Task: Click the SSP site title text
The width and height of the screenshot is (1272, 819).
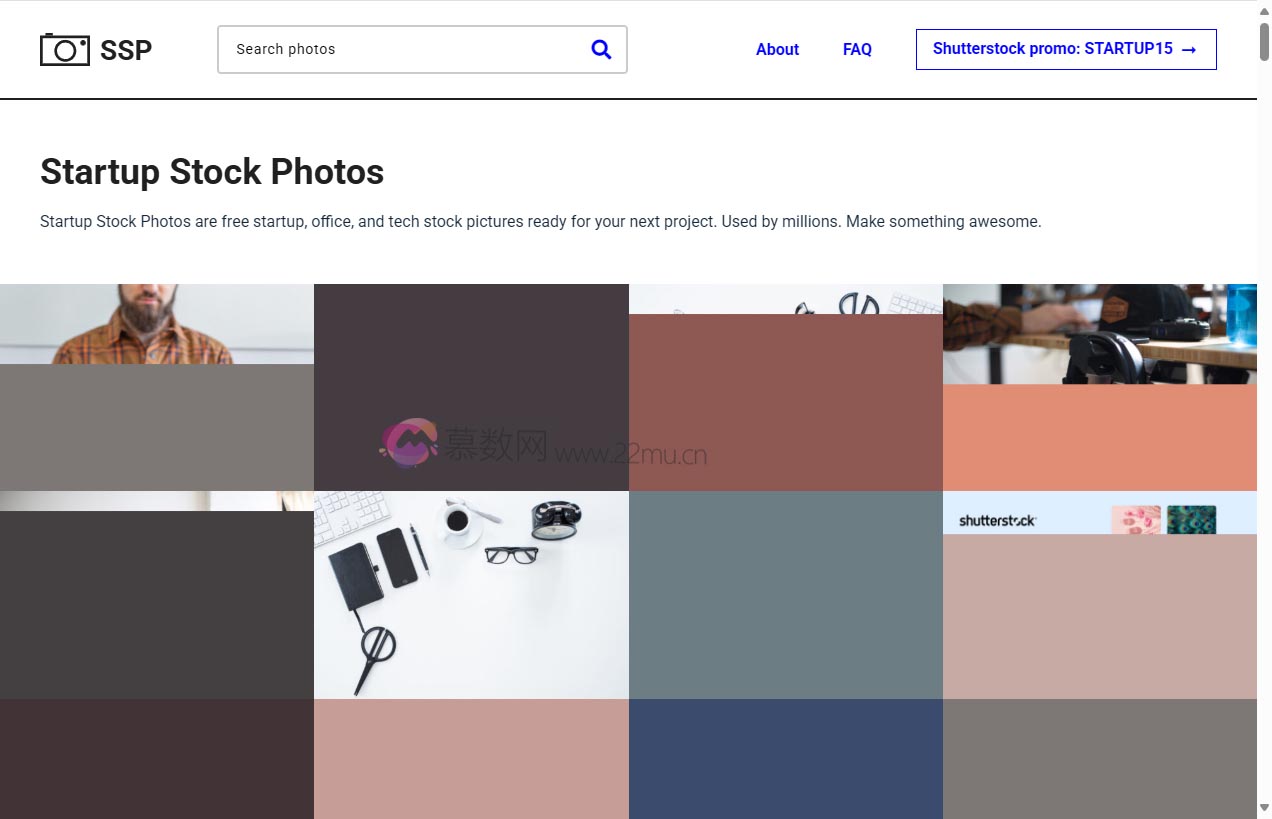Action: [127, 50]
